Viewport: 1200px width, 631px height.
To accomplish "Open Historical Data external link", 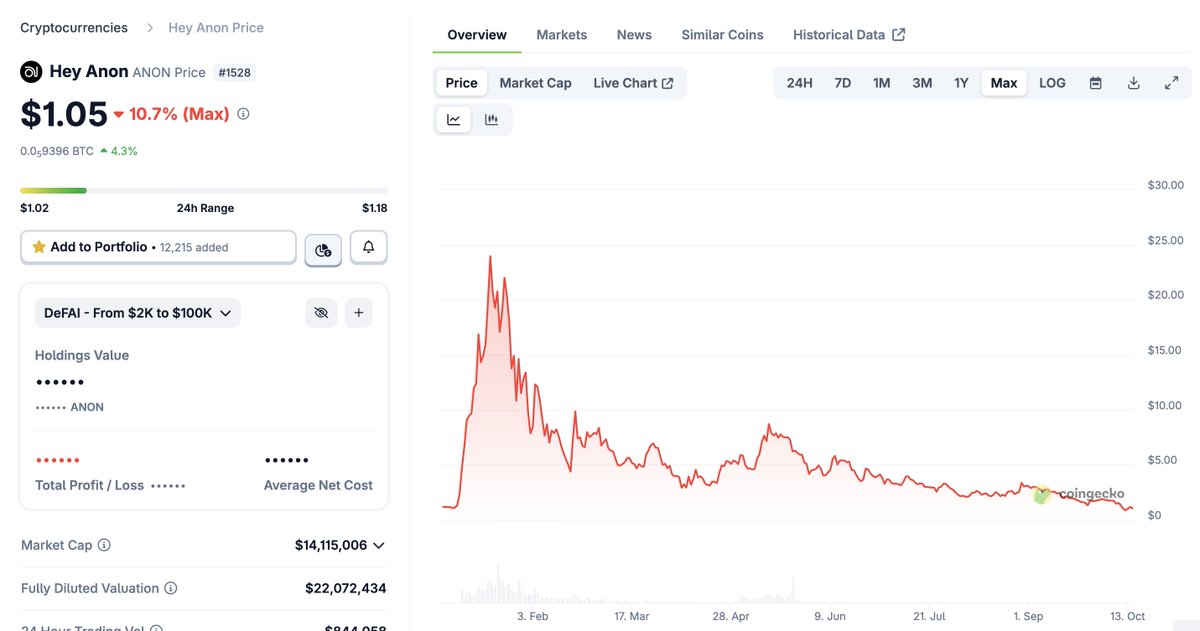I will [849, 35].
